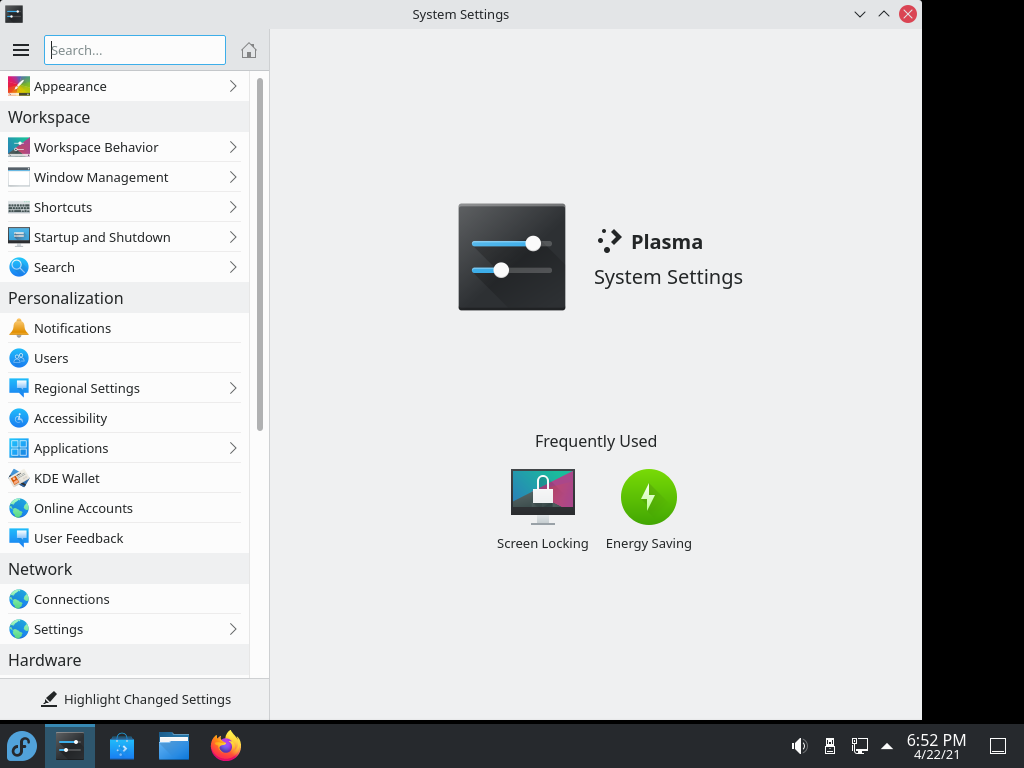
Task: Open Startup and Shutdown settings
Action: [x=124, y=237]
